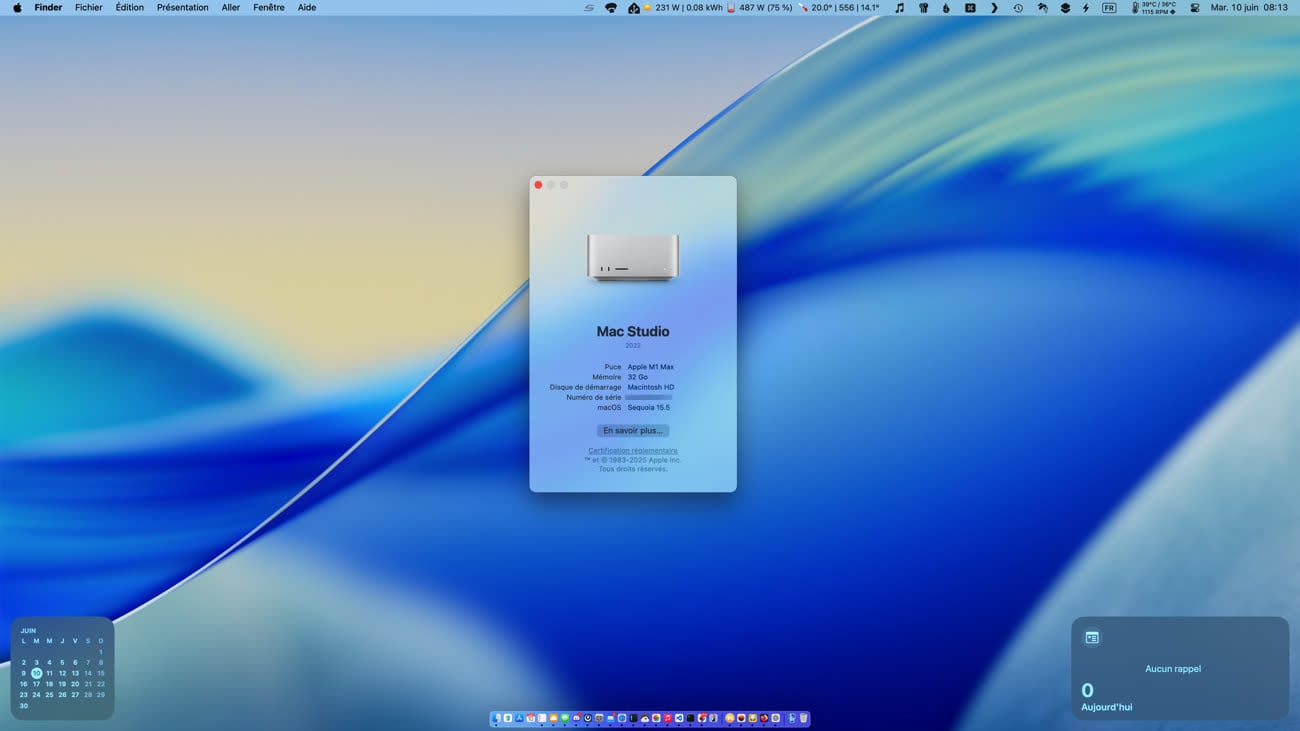This screenshot has width=1300, height=731.
Task: Open Terminal from the Dock
Action: 691,718
